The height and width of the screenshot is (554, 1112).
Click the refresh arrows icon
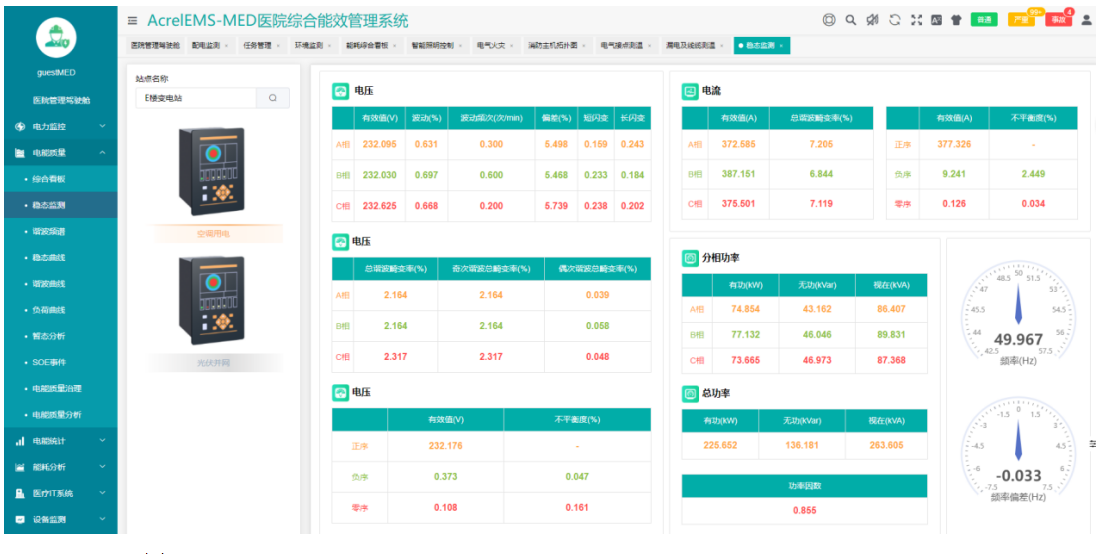(x=894, y=20)
